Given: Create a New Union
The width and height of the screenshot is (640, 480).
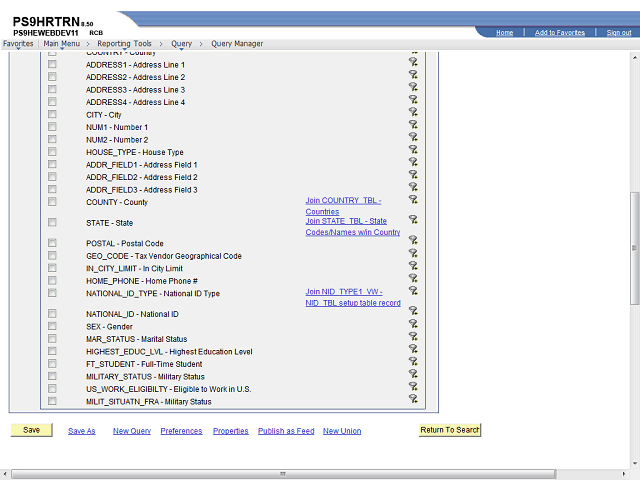Looking at the screenshot, I should 342,431.
